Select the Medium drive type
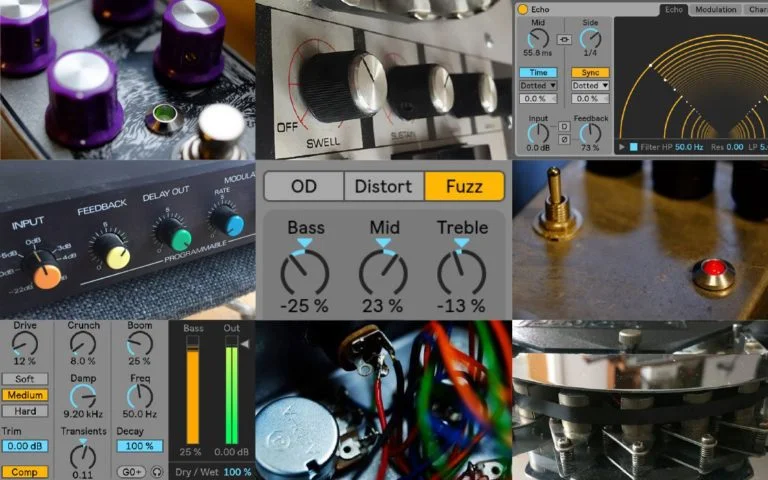The image size is (768, 480). (24, 395)
